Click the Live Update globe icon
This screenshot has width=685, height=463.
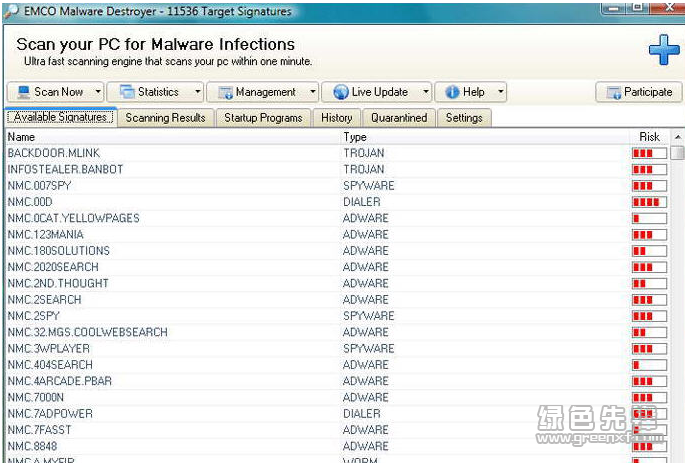tap(340, 92)
